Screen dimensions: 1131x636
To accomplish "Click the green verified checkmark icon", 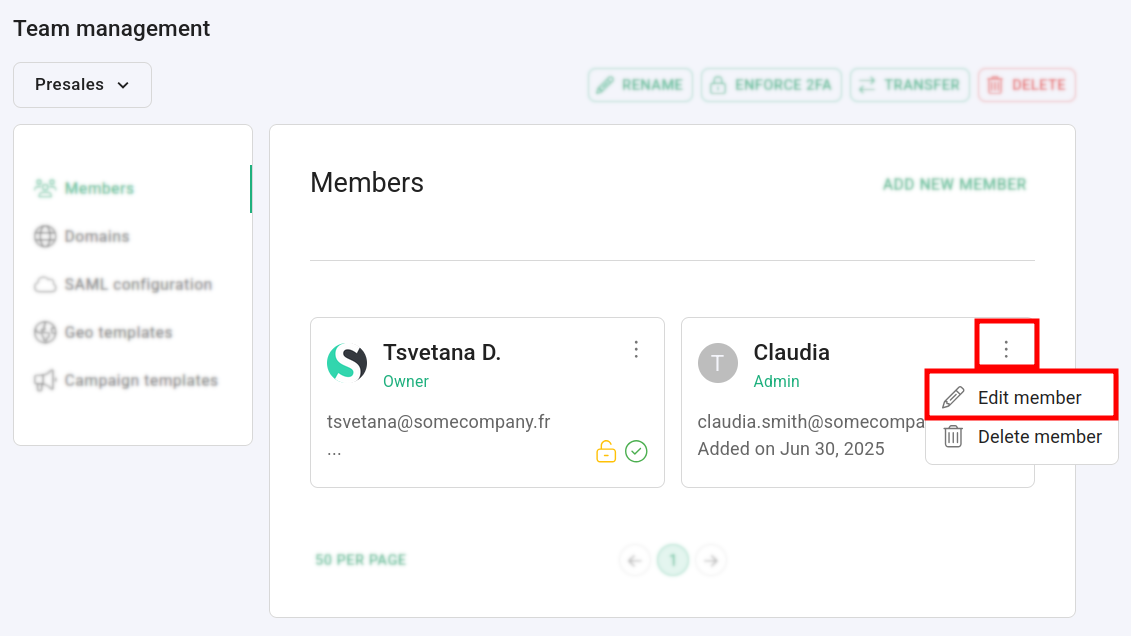I will pos(636,452).
